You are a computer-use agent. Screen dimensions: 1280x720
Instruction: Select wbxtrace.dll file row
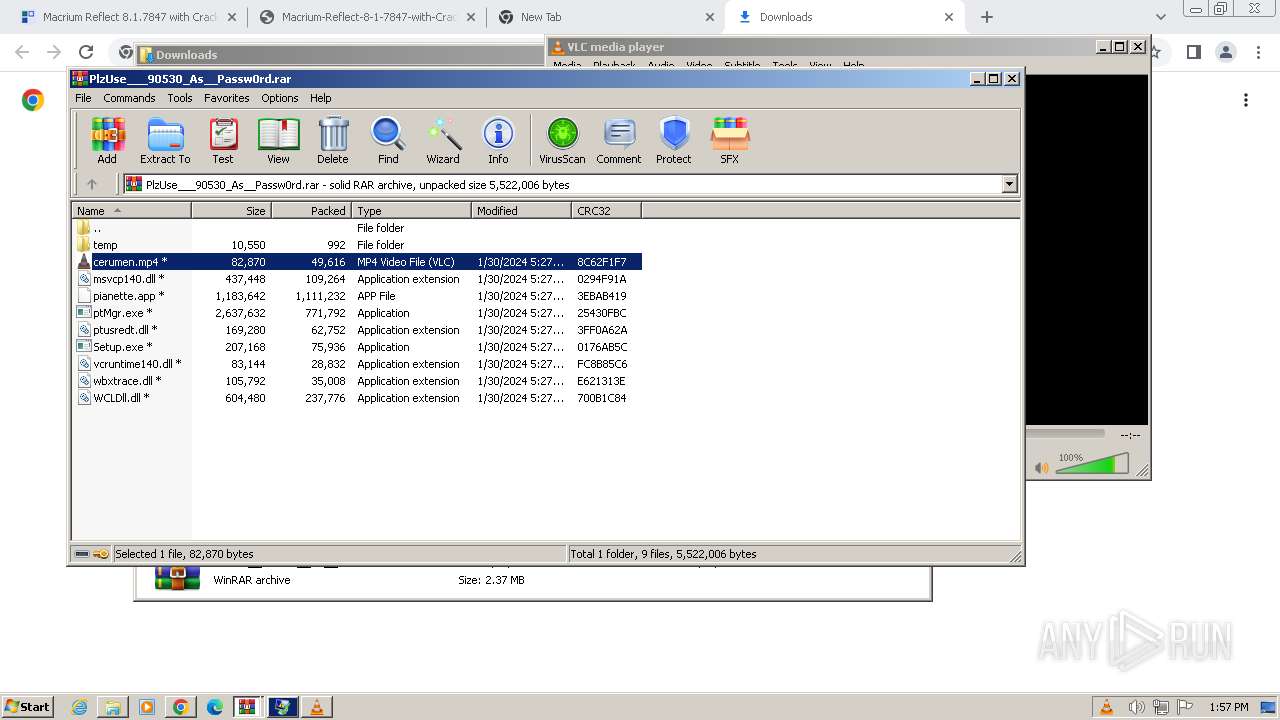click(357, 381)
